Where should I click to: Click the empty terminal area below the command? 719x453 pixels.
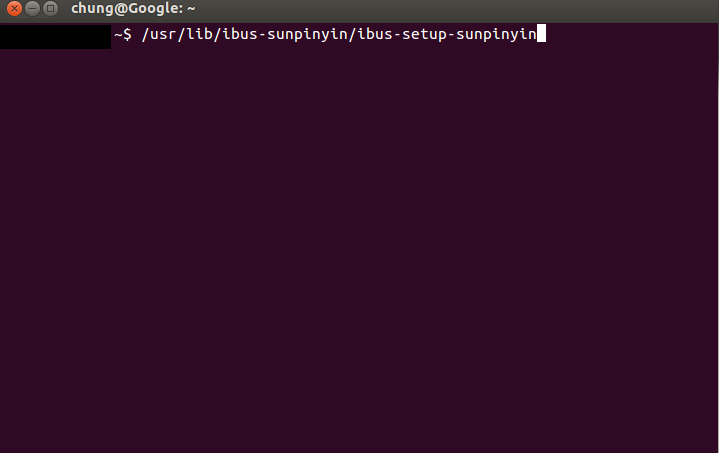click(x=360, y=248)
